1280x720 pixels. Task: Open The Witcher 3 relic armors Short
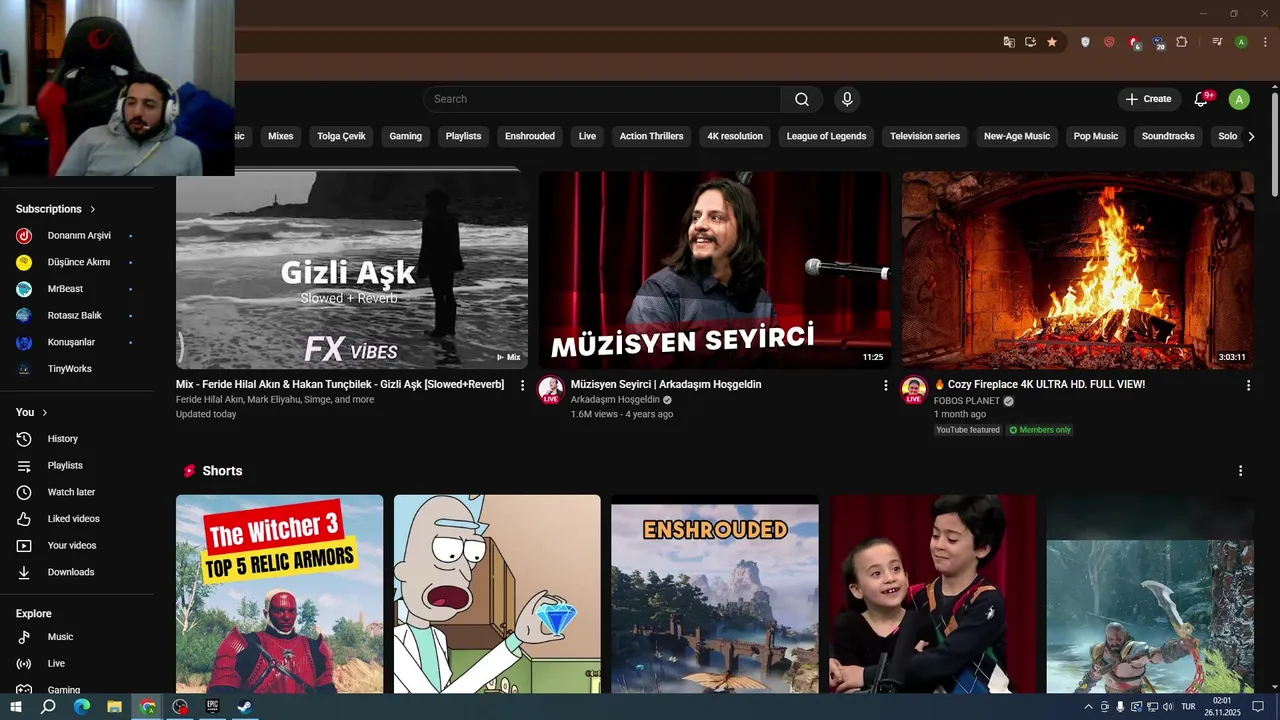pos(279,594)
